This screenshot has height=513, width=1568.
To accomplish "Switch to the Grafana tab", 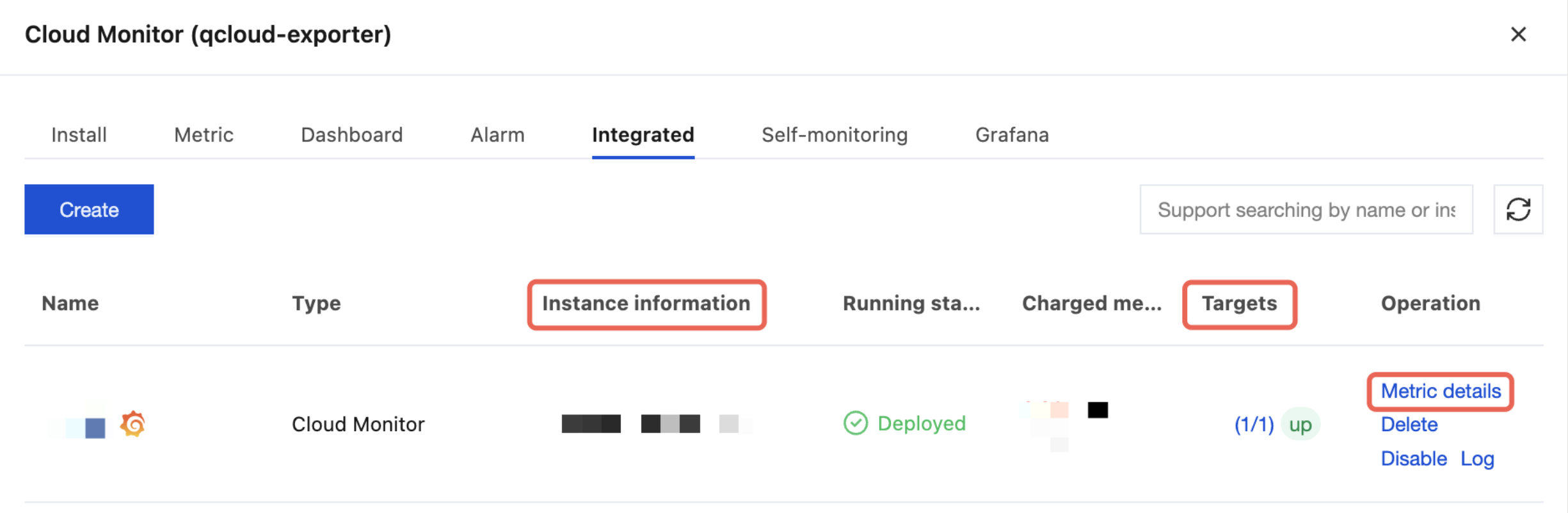I will [1011, 135].
